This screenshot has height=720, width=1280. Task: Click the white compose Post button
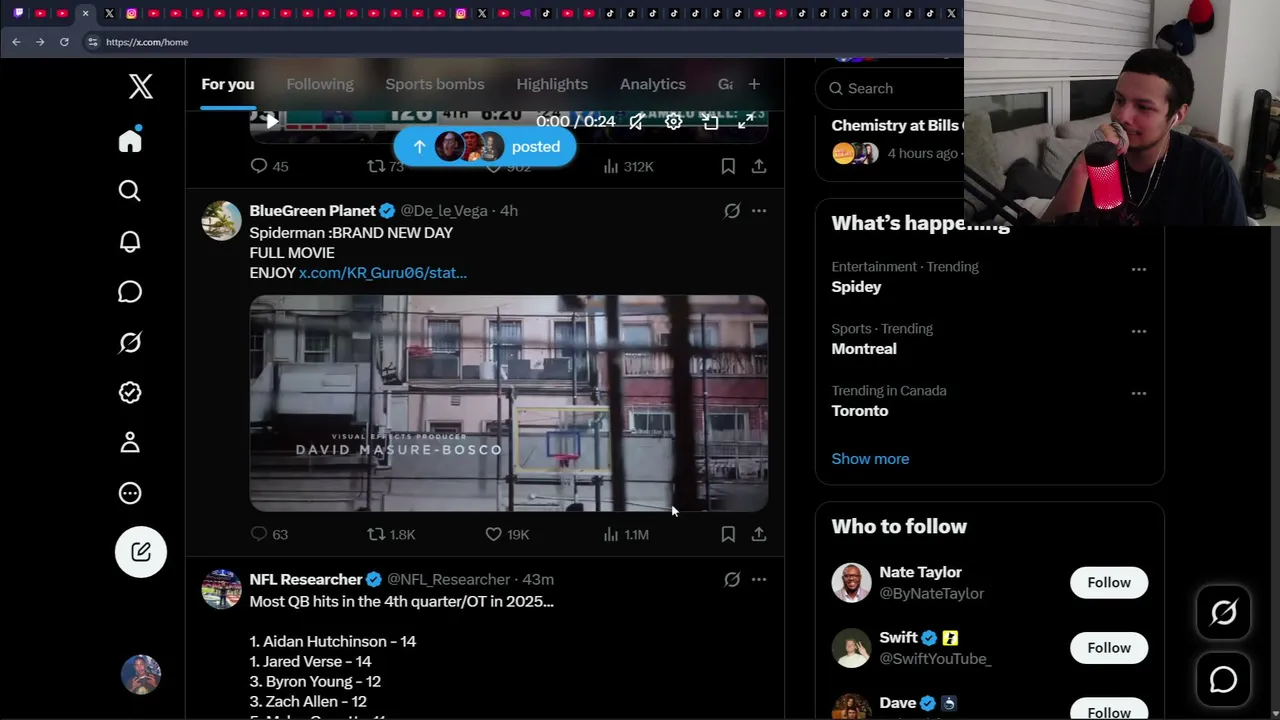pos(141,552)
